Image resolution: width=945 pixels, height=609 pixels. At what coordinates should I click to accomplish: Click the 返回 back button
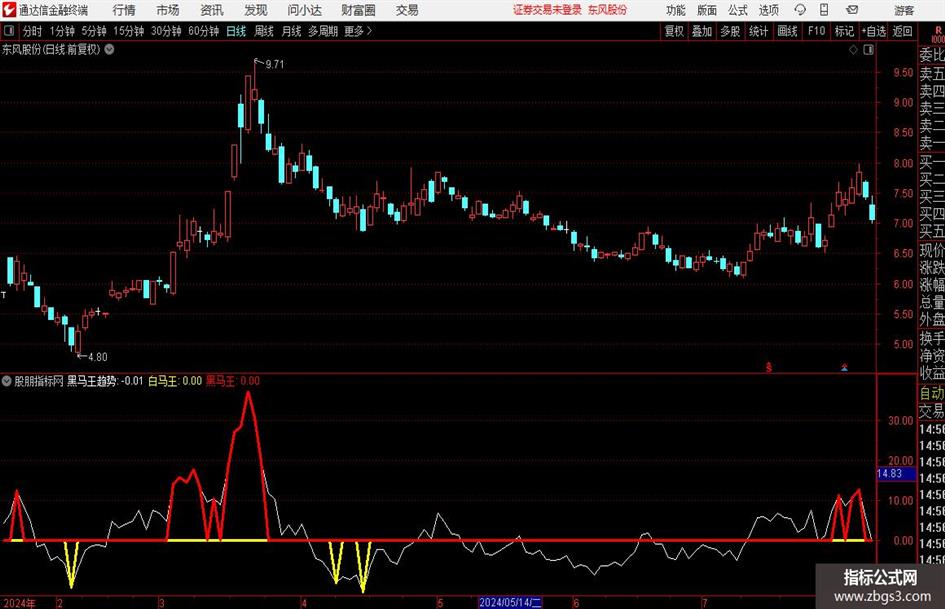click(x=902, y=31)
